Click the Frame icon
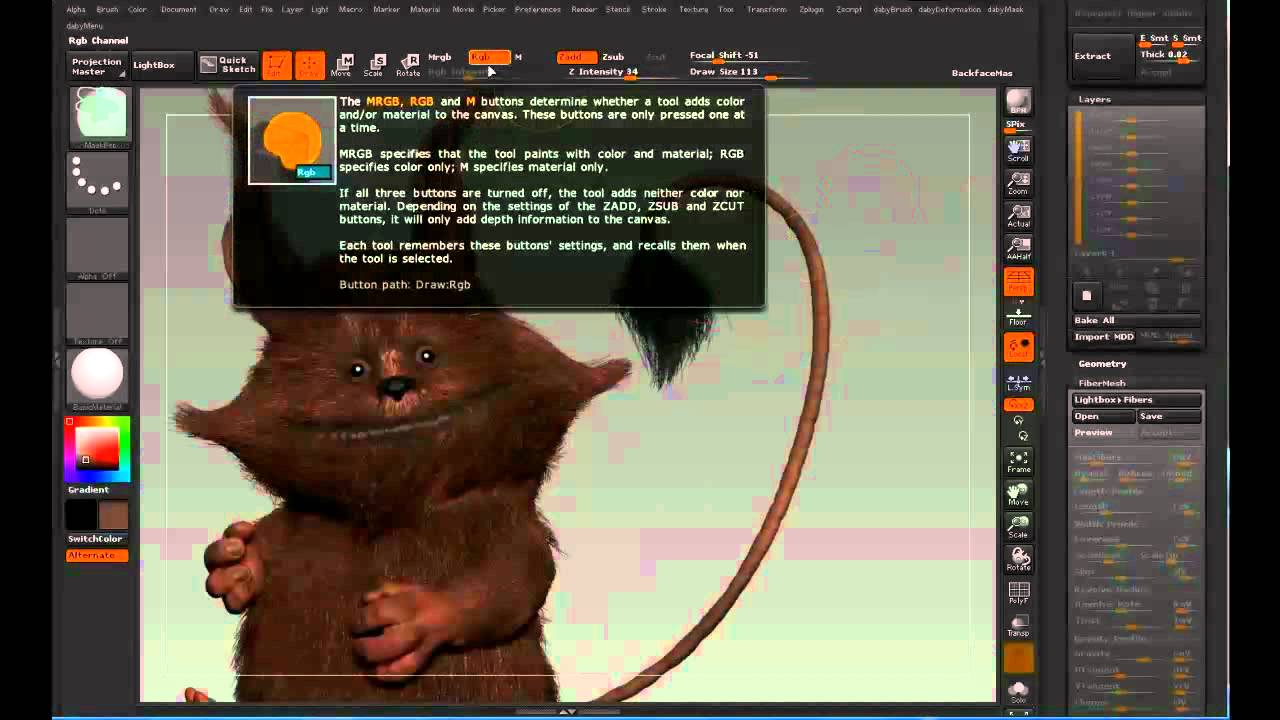 (1018, 461)
